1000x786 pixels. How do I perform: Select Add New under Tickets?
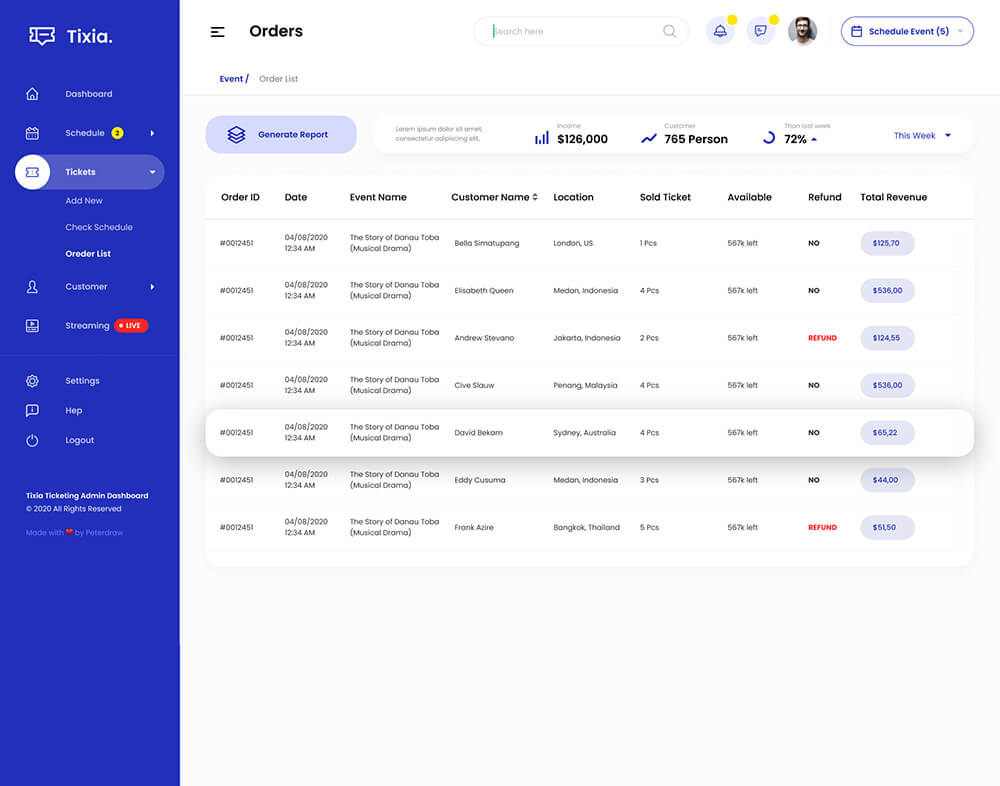[84, 201]
